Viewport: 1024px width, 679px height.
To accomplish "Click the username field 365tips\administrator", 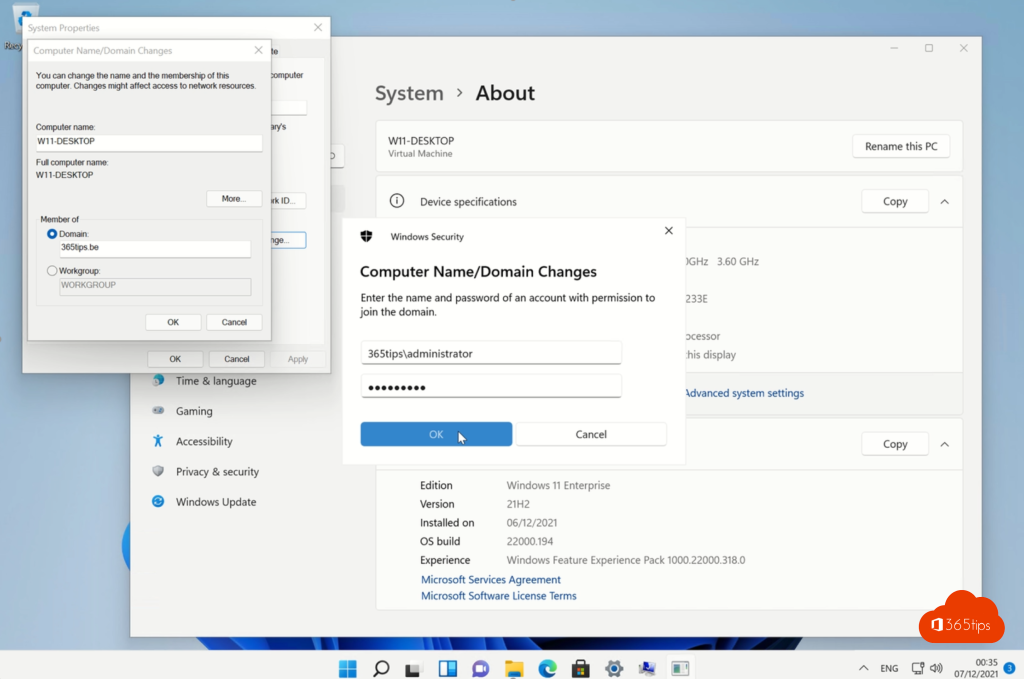I will coord(491,353).
